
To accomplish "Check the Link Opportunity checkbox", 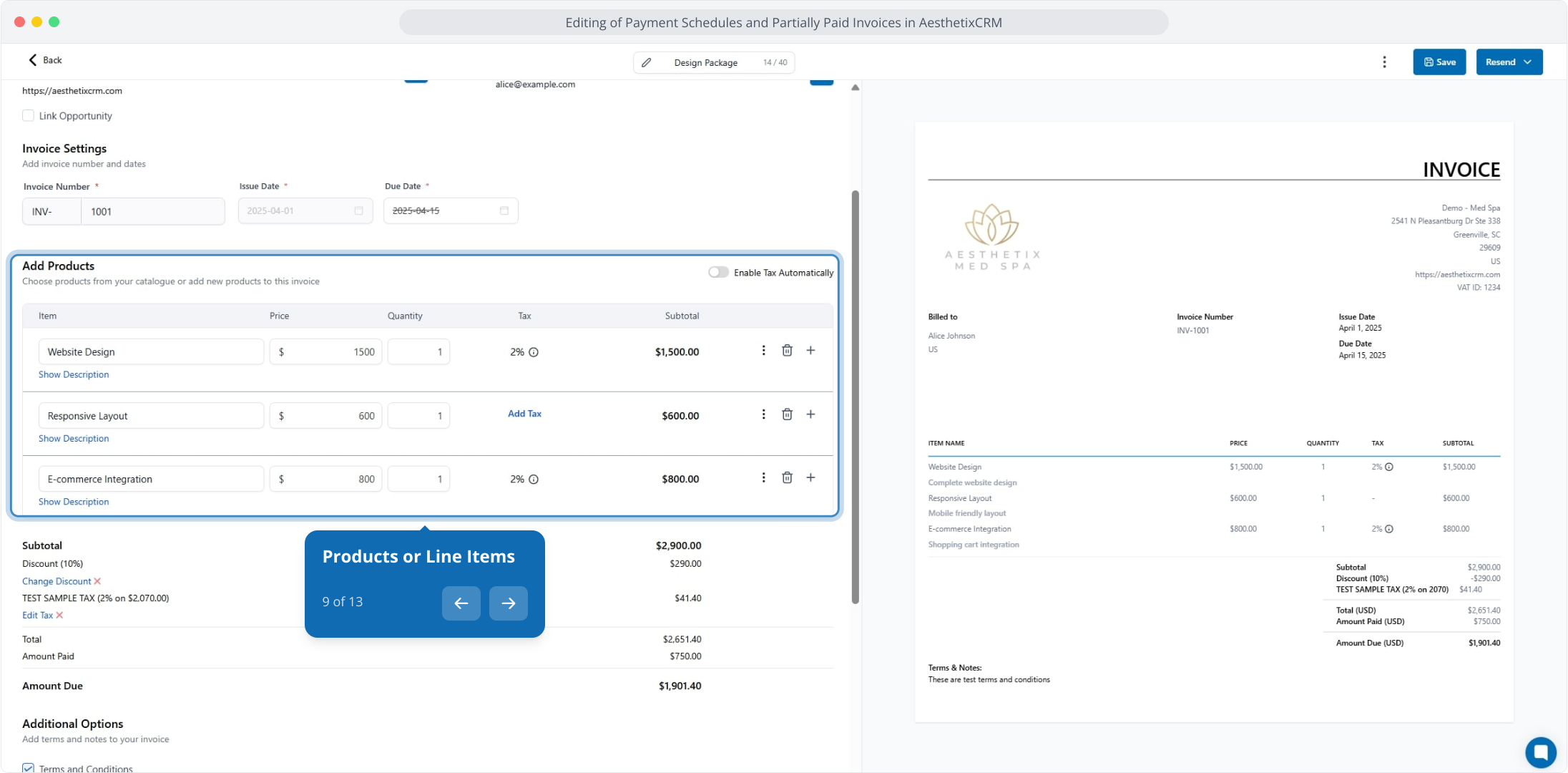I will [x=29, y=116].
